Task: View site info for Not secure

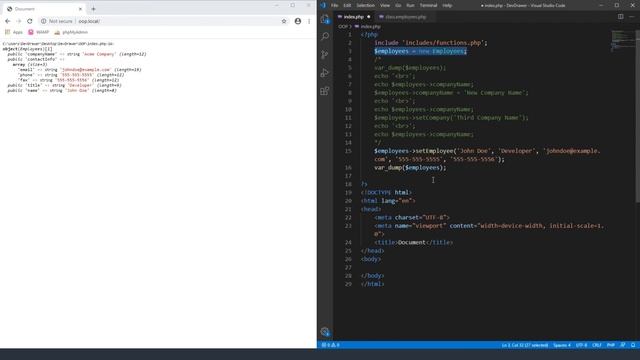Action: 57,21
